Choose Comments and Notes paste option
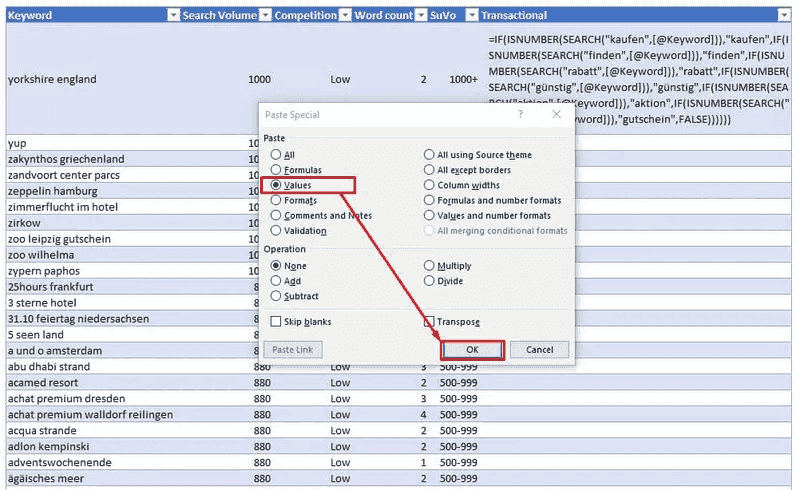This screenshot has height=490, width=800. coord(276,215)
